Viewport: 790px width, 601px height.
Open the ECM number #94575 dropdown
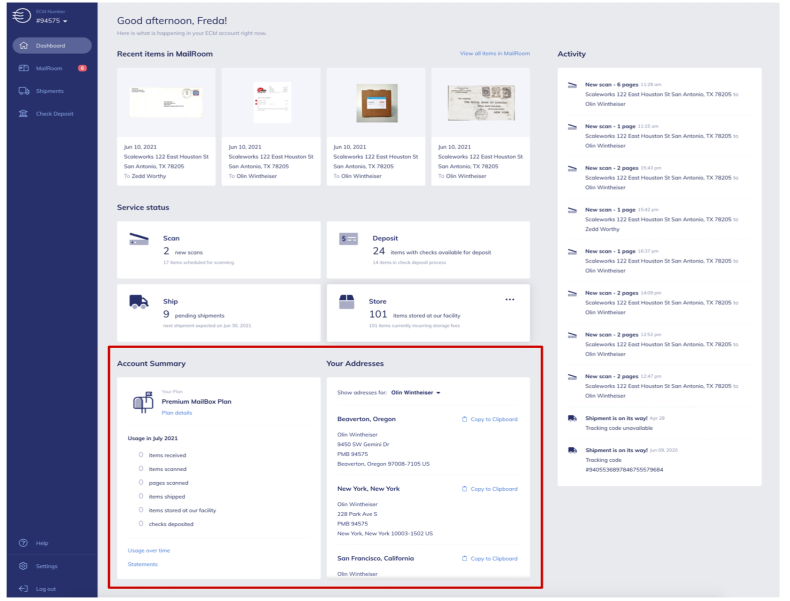tap(51, 21)
